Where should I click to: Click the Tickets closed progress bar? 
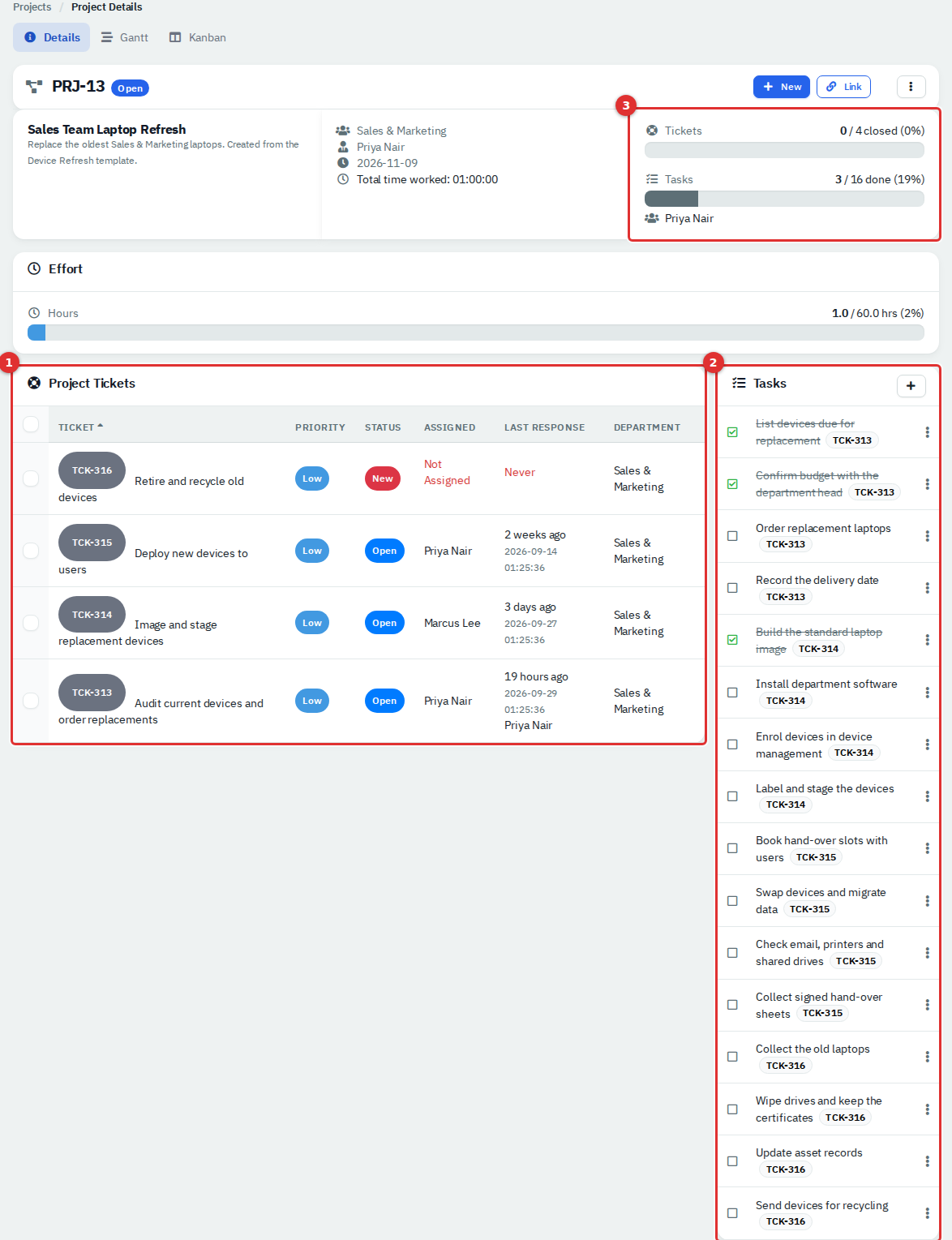point(784,150)
